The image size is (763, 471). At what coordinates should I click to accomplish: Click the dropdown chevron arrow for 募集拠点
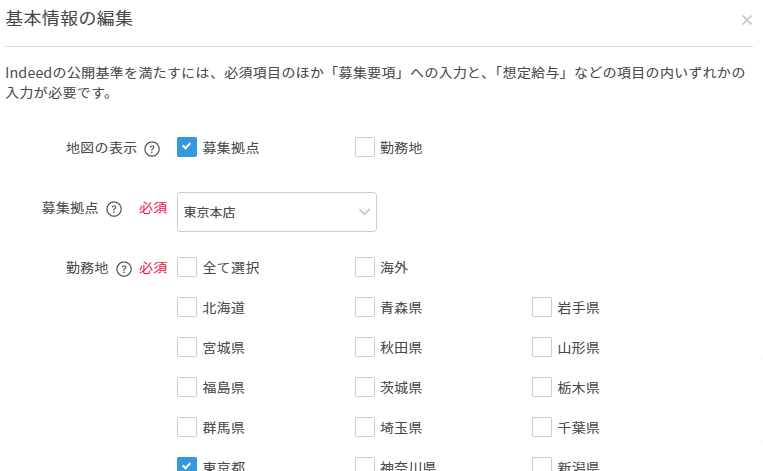coord(364,212)
